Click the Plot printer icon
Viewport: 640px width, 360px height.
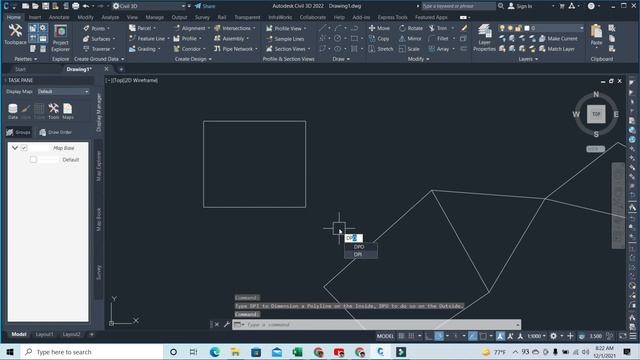pos(76,6)
